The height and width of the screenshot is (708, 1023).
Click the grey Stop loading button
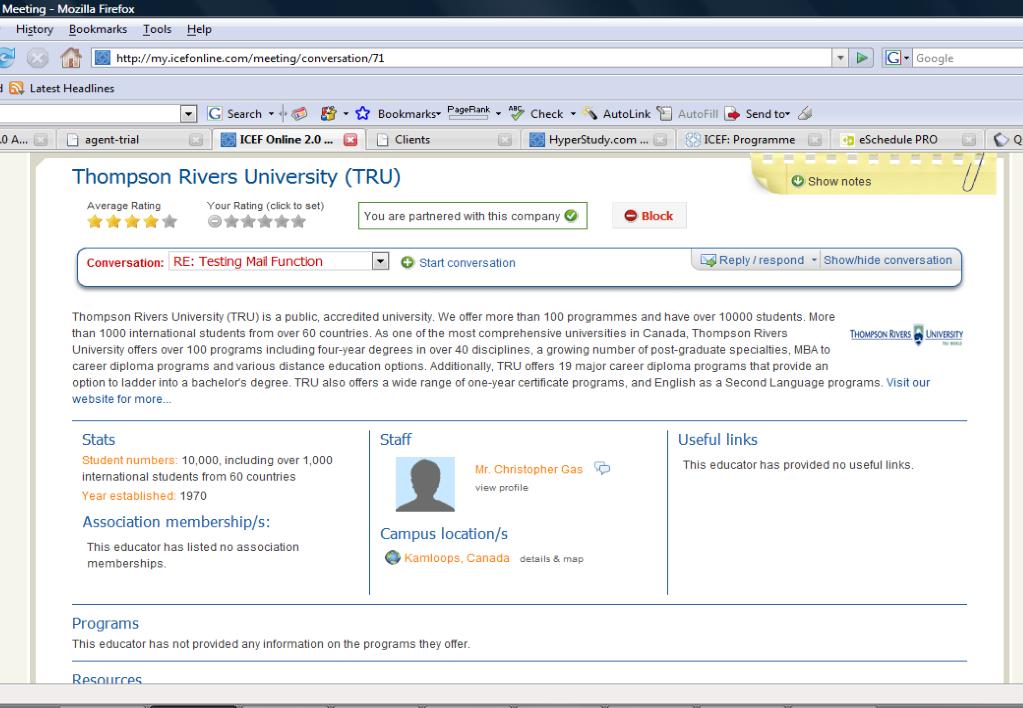pyautogui.click(x=38, y=58)
